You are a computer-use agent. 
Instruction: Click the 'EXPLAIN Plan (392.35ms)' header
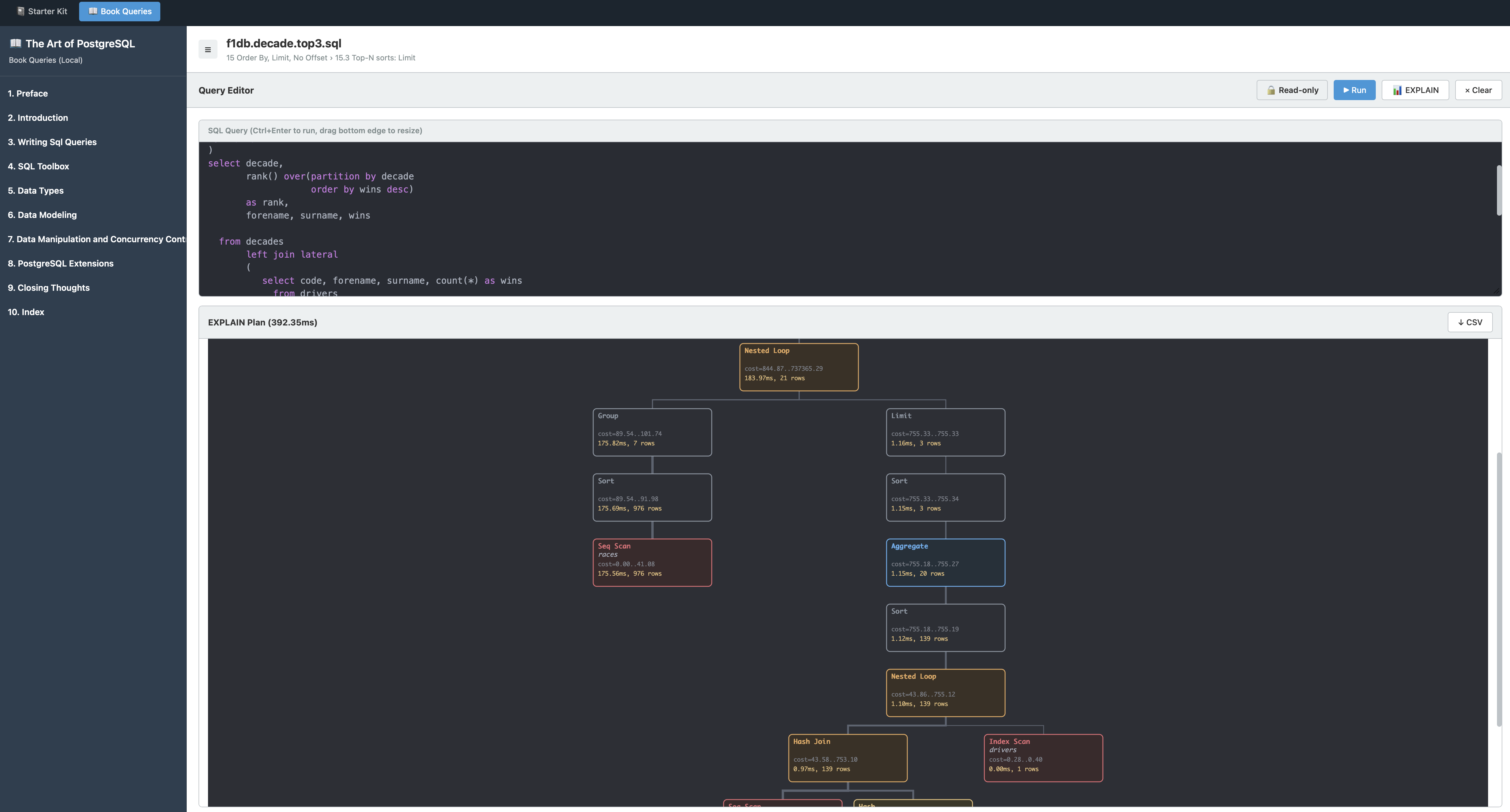pyautogui.click(x=263, y=322)
